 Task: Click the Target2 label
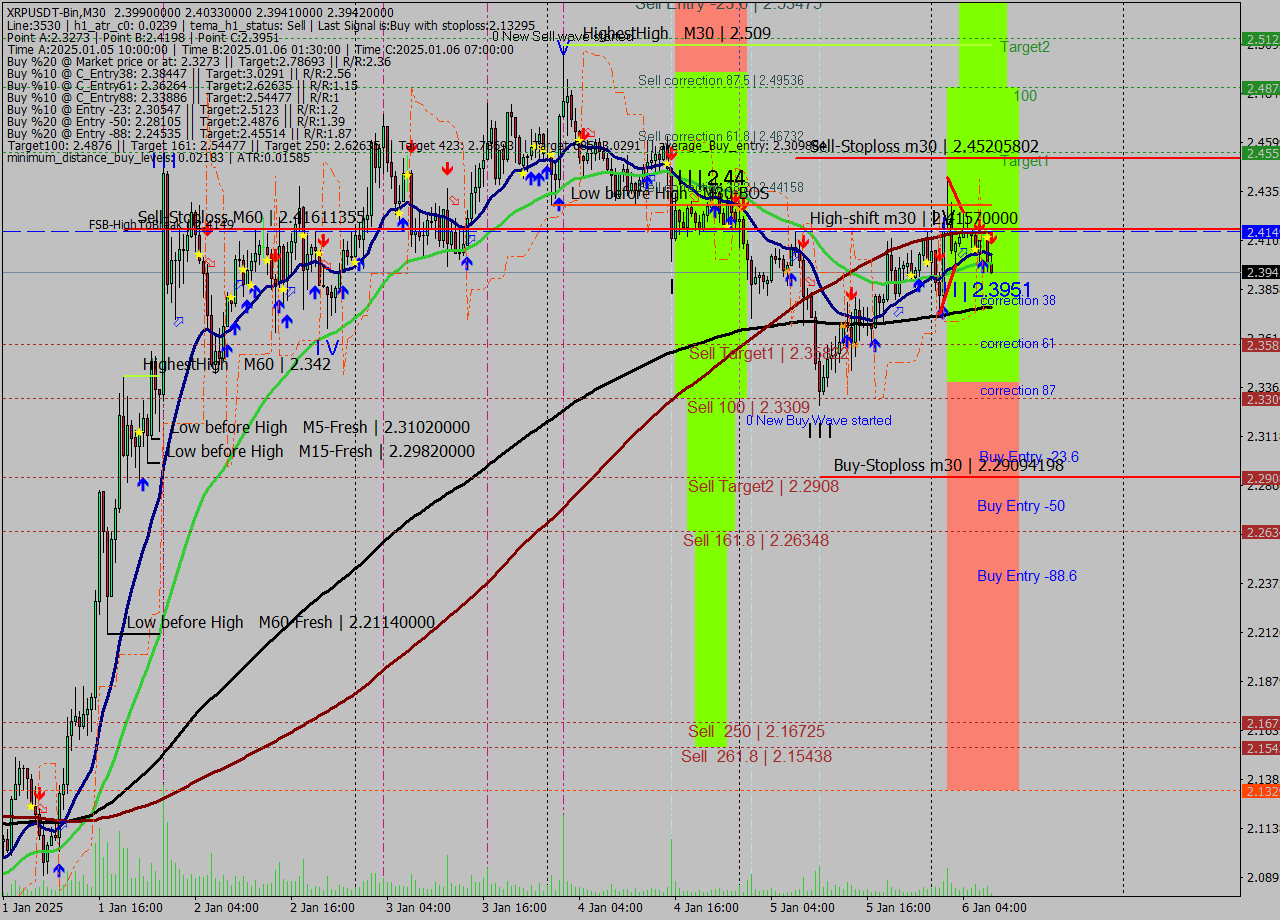(1025, 47)
